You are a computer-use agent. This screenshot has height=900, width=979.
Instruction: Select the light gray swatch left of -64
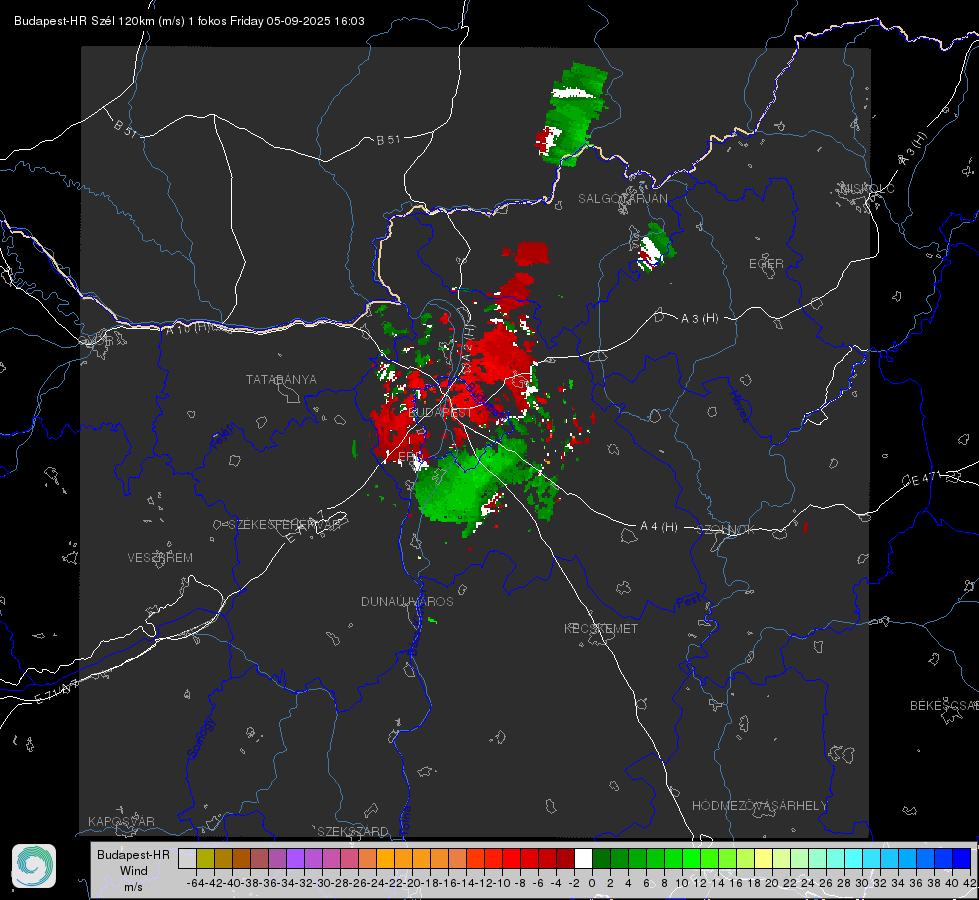tap(187, 858)
